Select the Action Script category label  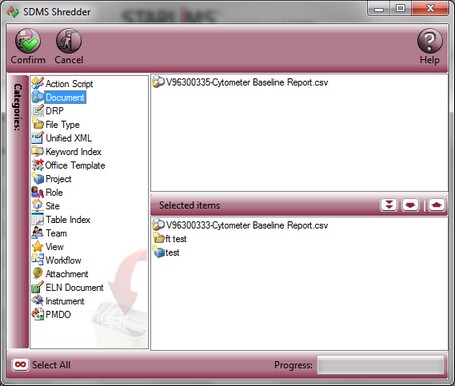(69, 84)
